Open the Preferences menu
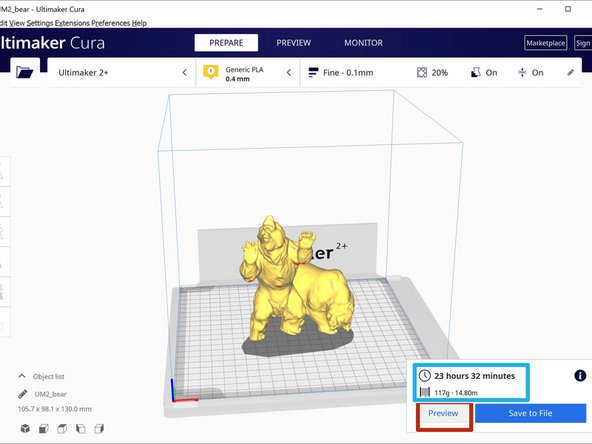Viewport: 592px width, 444px height. click(111, 23)
